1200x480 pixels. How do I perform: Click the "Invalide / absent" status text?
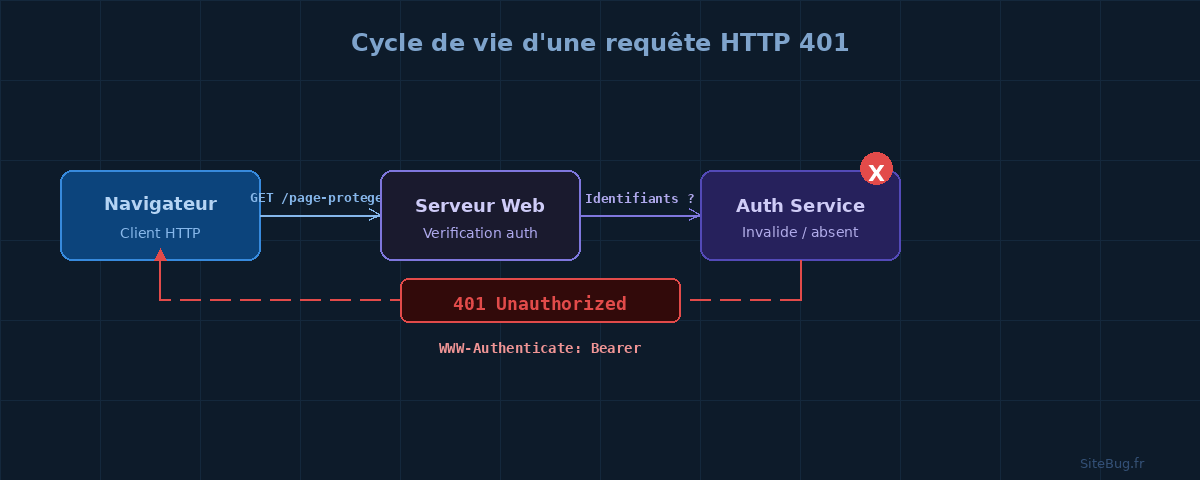[800, 233]
